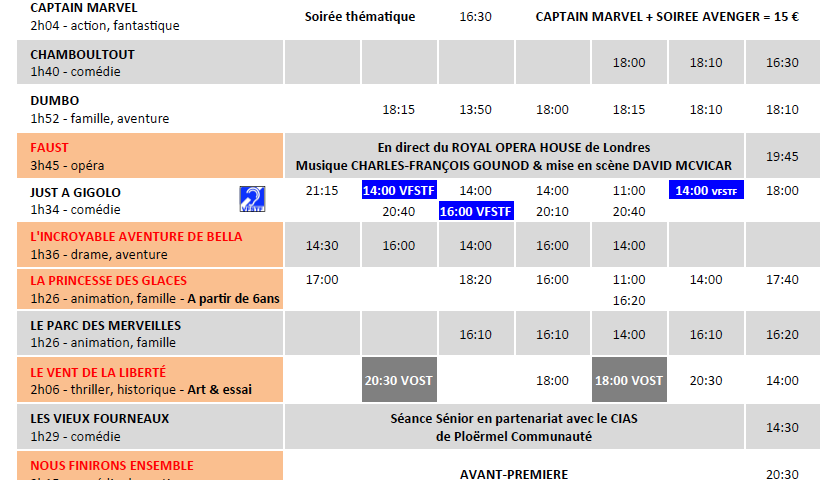826x480 pixels.
Task: Select the 19:45 Faust showtime
Action: click(x=782, y=156)
